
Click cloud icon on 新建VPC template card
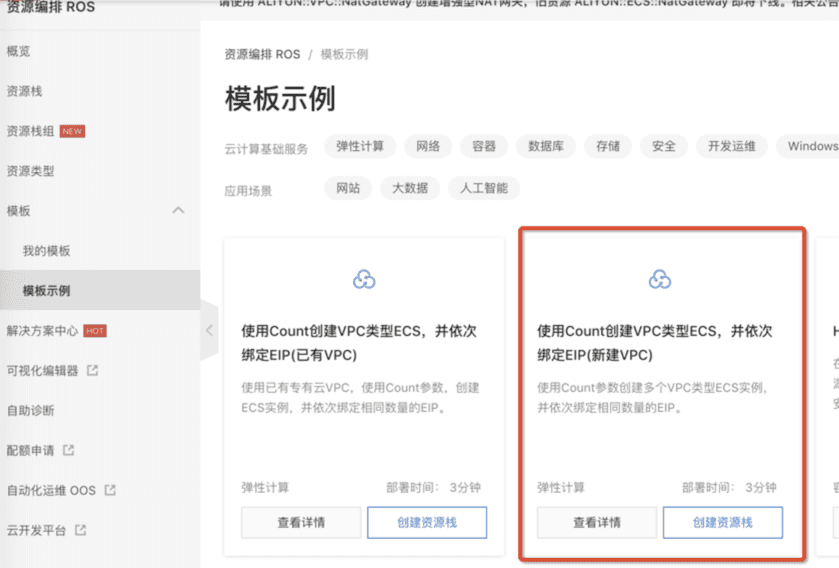660,279
